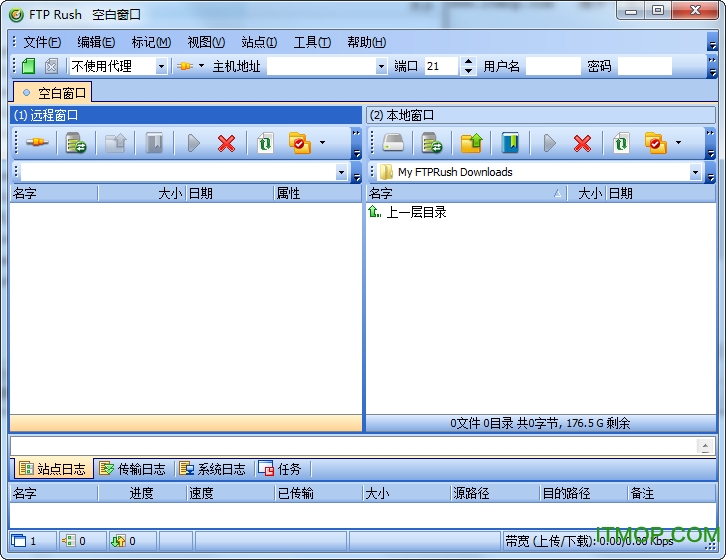Image resolution: width=726 pixels, height=560 pixels.
Task: Click the close connection gray page icon
Action: point(51,66)
